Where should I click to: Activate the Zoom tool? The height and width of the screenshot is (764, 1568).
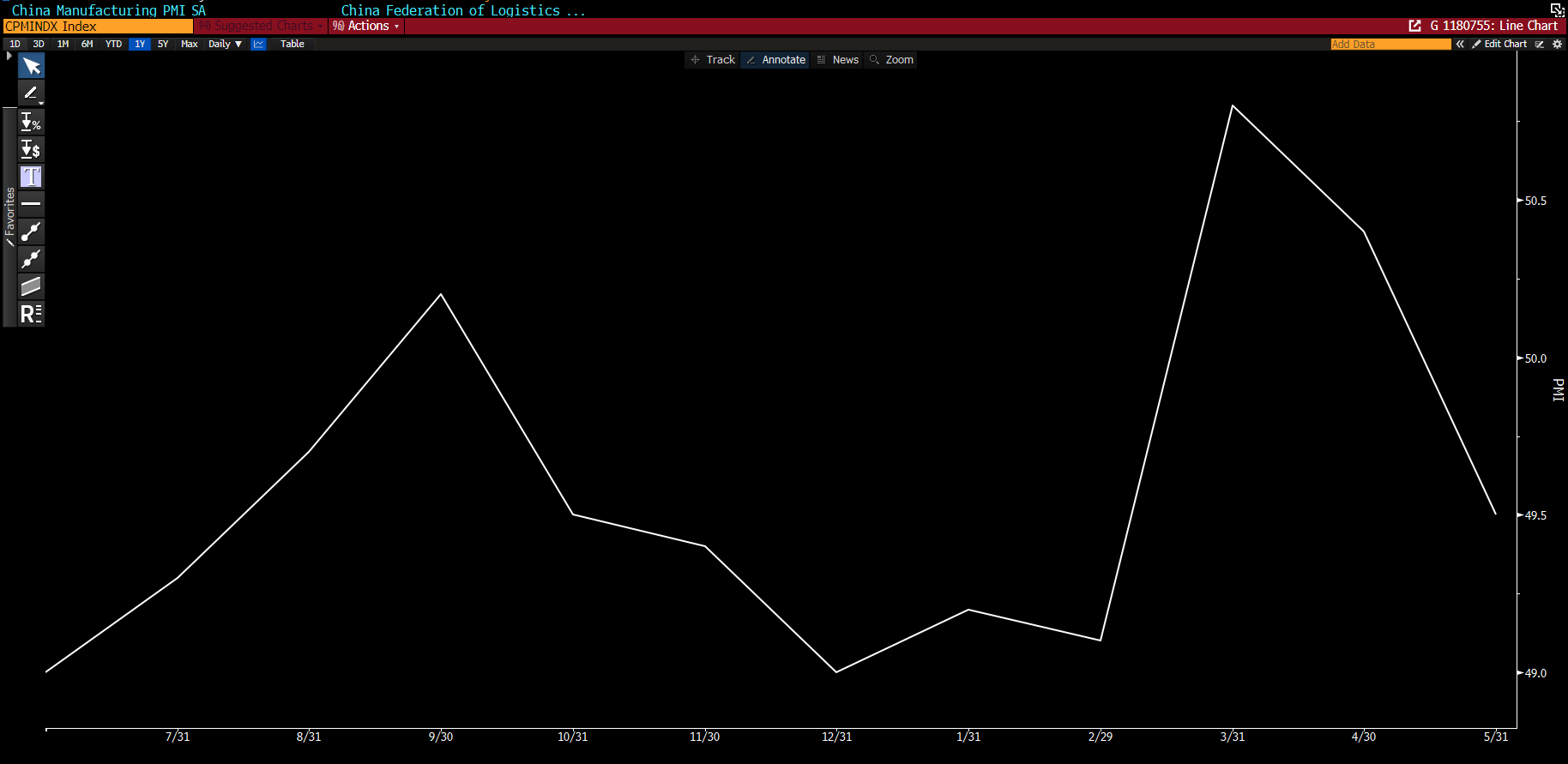(891, 60)
